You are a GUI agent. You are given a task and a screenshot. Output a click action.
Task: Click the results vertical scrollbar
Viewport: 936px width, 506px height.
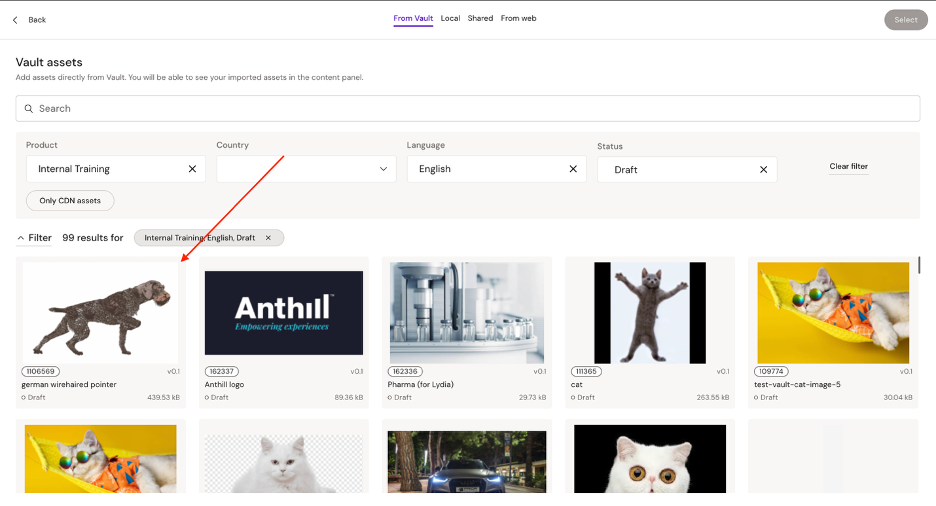point(919,266)
